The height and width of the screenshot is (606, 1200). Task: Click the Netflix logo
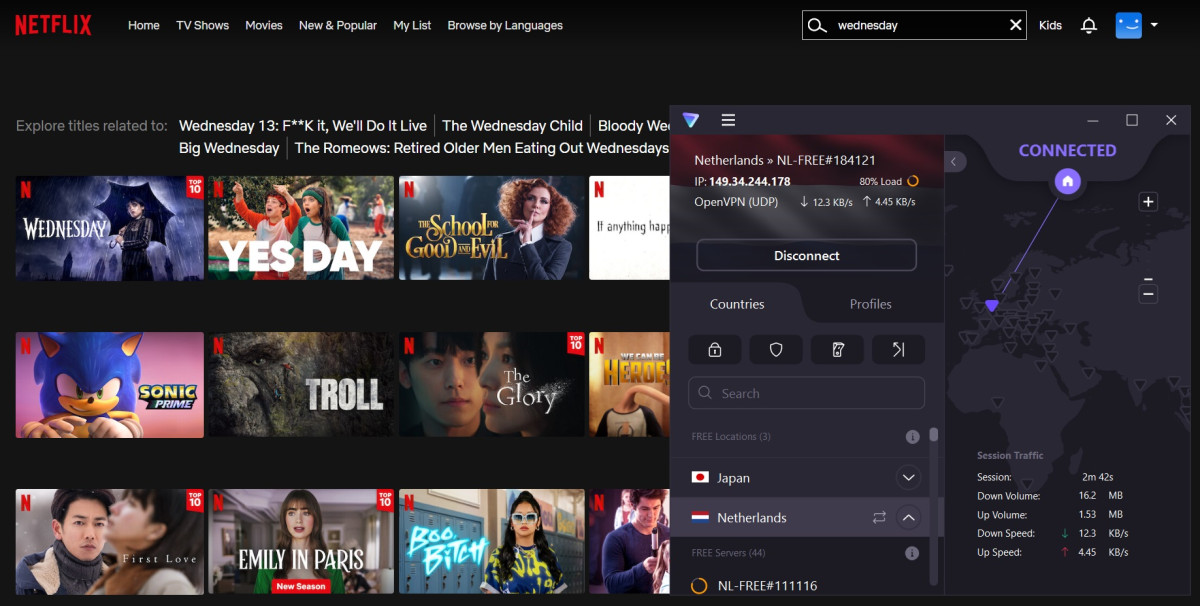pos(53,25)
